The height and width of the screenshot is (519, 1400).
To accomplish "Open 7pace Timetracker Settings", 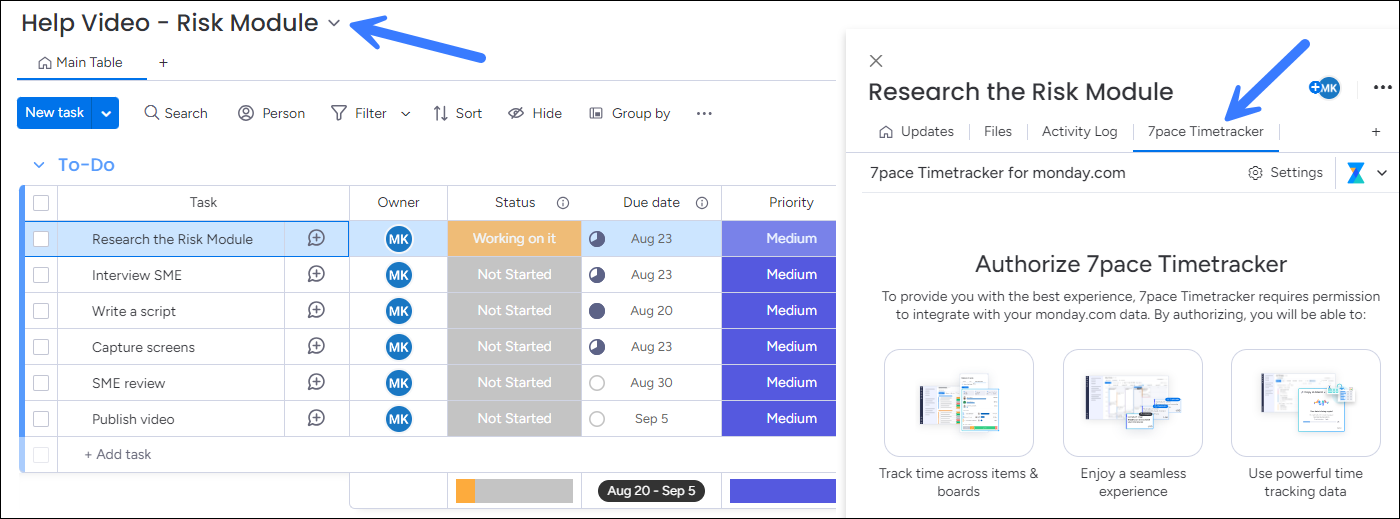I will pos(1286,173).
